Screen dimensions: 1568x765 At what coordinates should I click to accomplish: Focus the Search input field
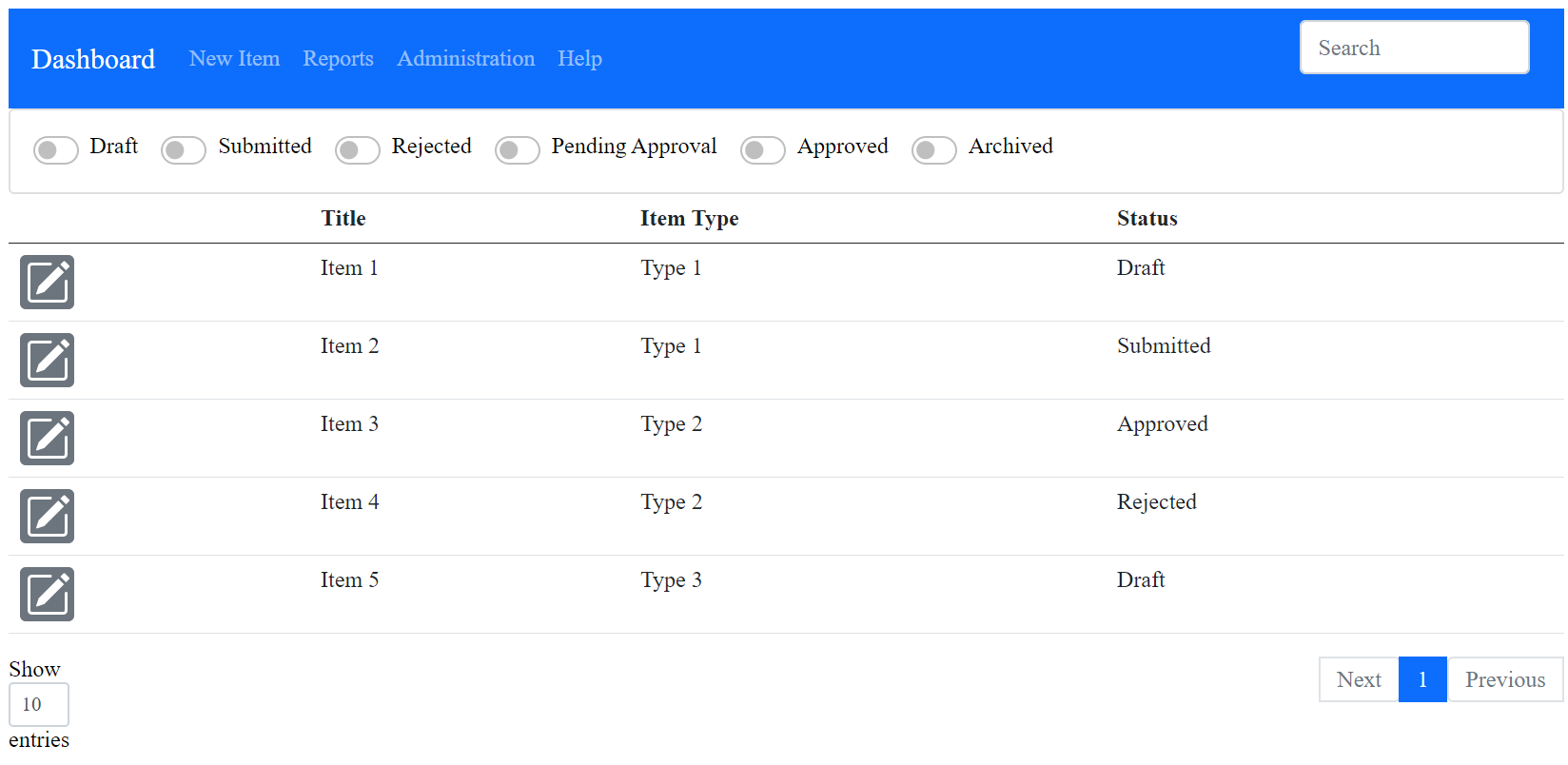[1415, 48]
